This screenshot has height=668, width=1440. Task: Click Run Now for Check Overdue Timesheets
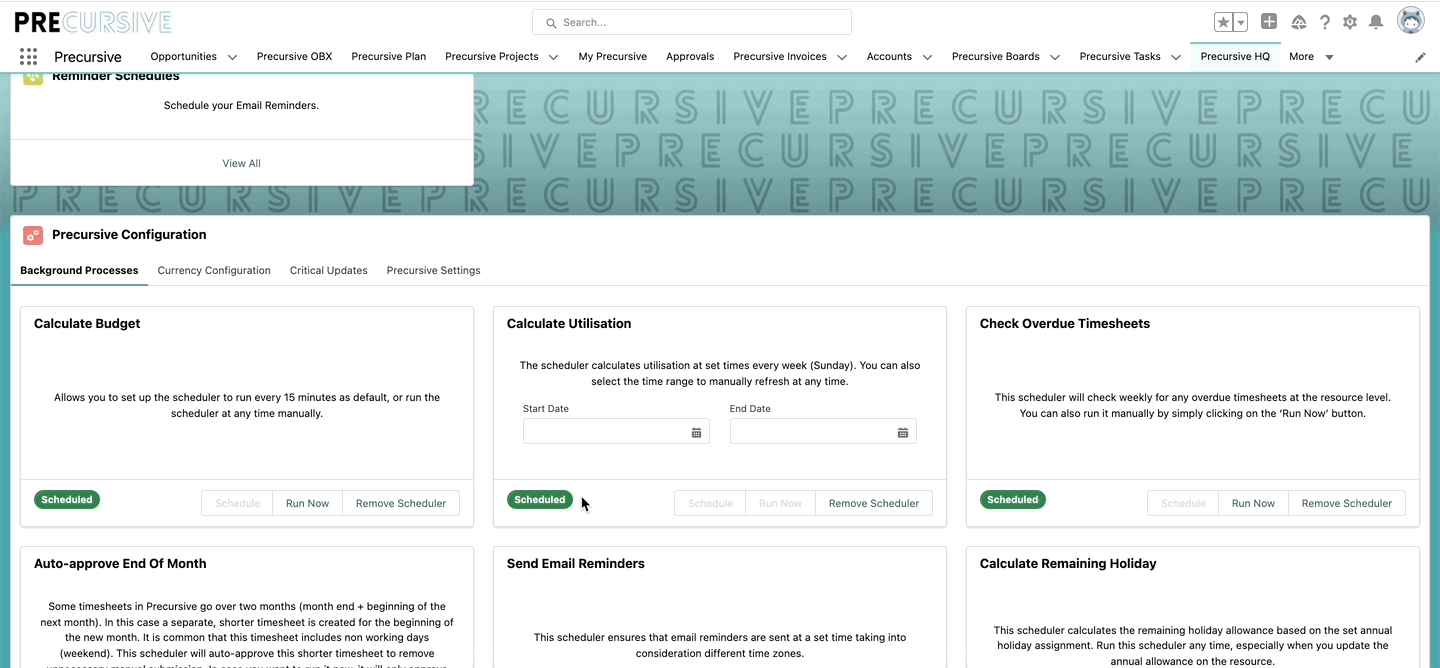pos(1253,503)
